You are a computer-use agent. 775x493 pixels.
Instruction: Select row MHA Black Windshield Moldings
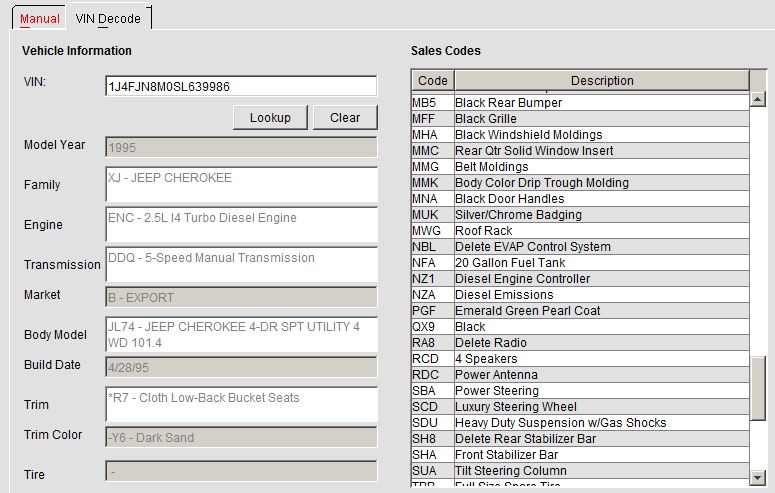click(580, 134)
